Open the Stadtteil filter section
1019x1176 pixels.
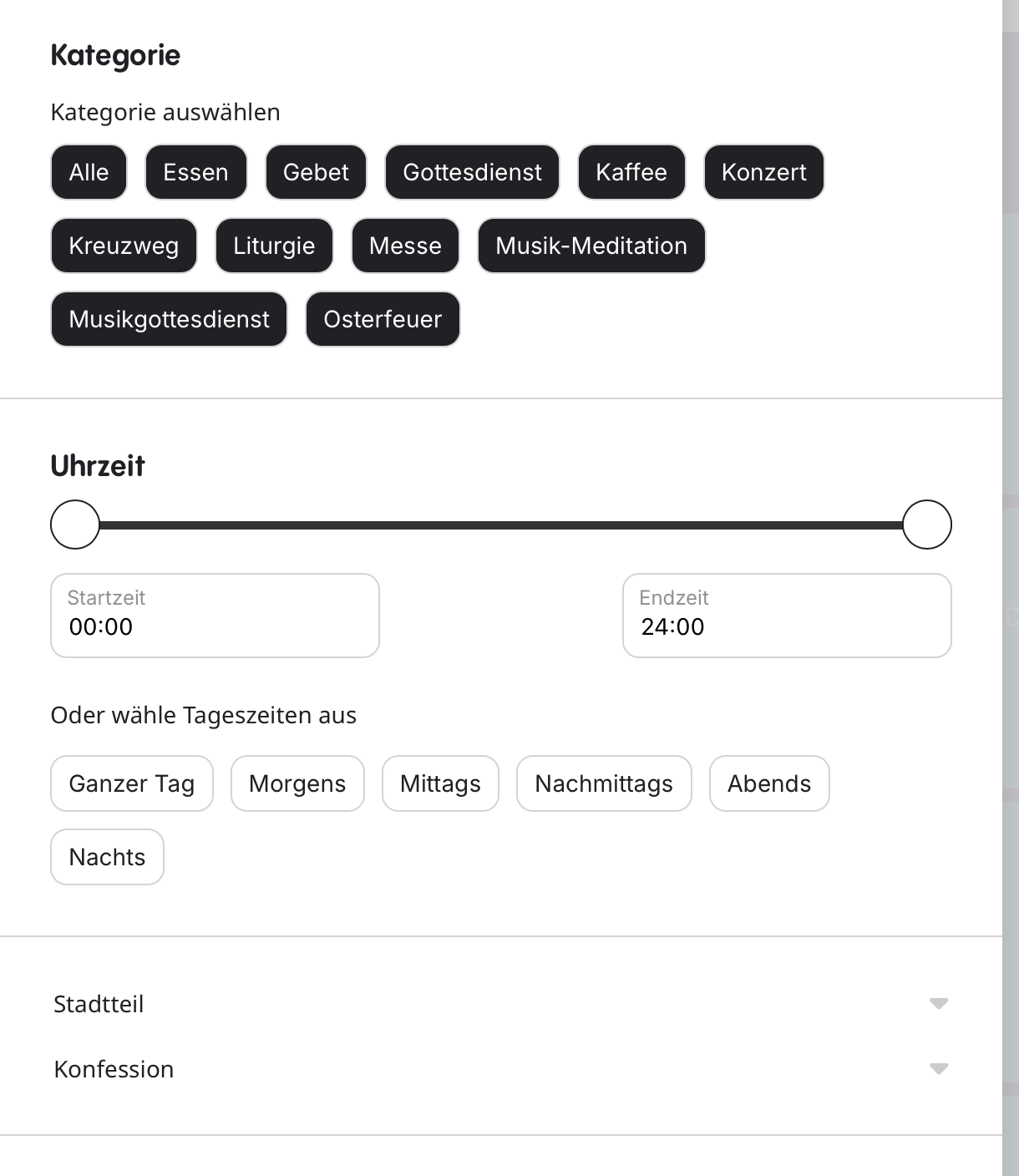pos(99,1003)
